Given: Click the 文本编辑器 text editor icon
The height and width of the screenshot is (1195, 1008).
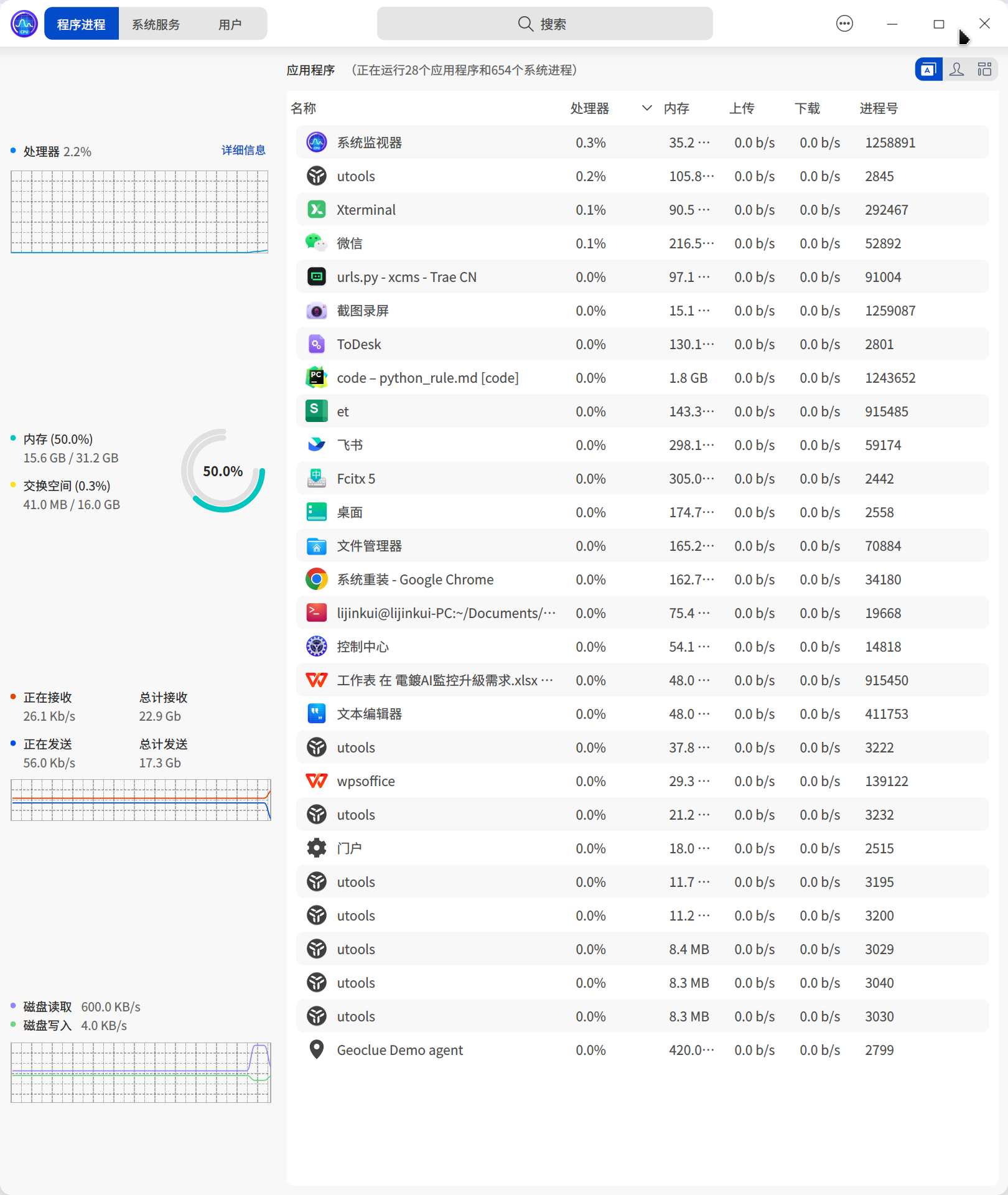Looking at the screenshot, I should (x=317, y=714).
